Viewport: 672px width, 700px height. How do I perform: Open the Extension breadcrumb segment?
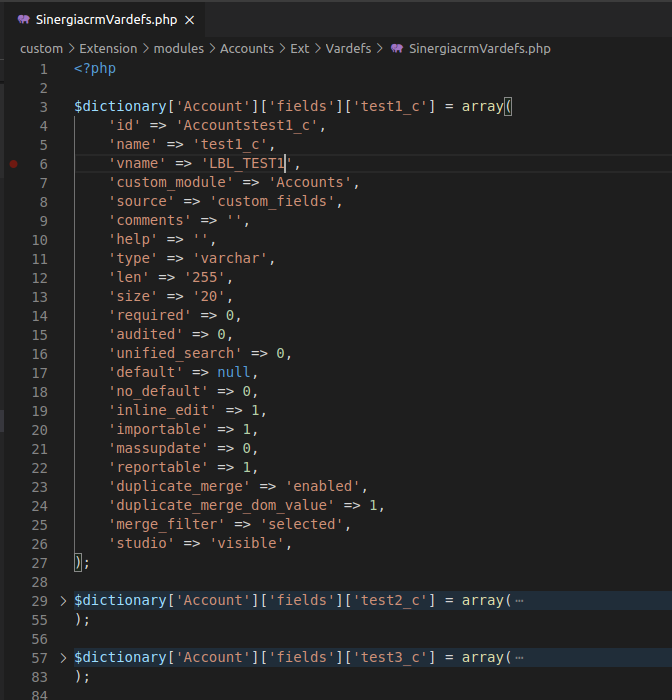109,49
